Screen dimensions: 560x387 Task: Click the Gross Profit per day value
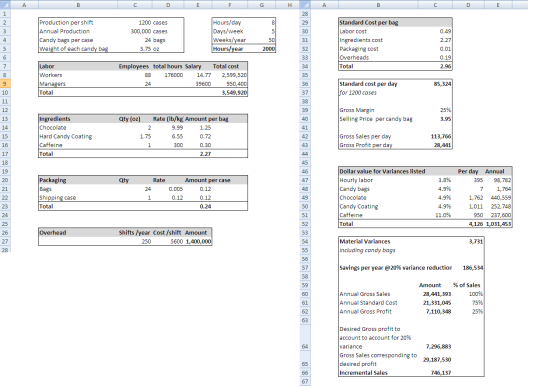tap(435, 145)
